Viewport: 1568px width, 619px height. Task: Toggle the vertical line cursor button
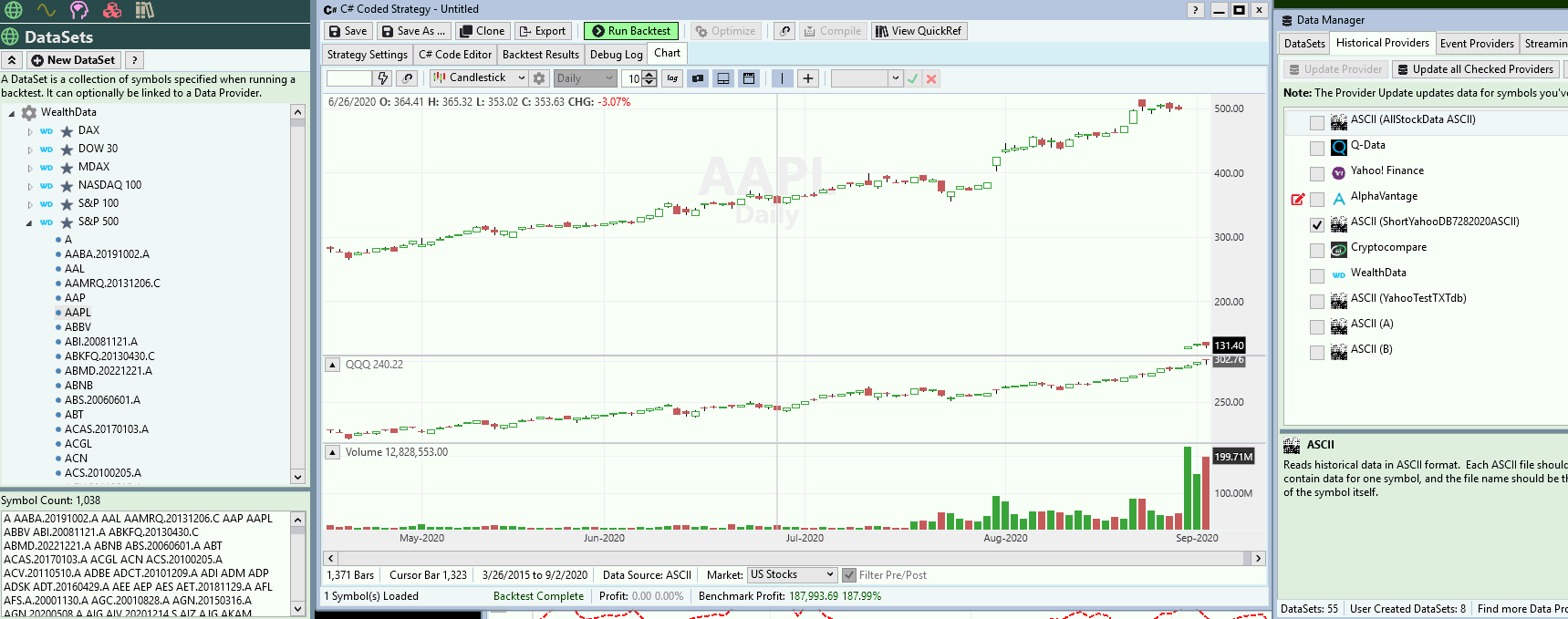[782, 78]
